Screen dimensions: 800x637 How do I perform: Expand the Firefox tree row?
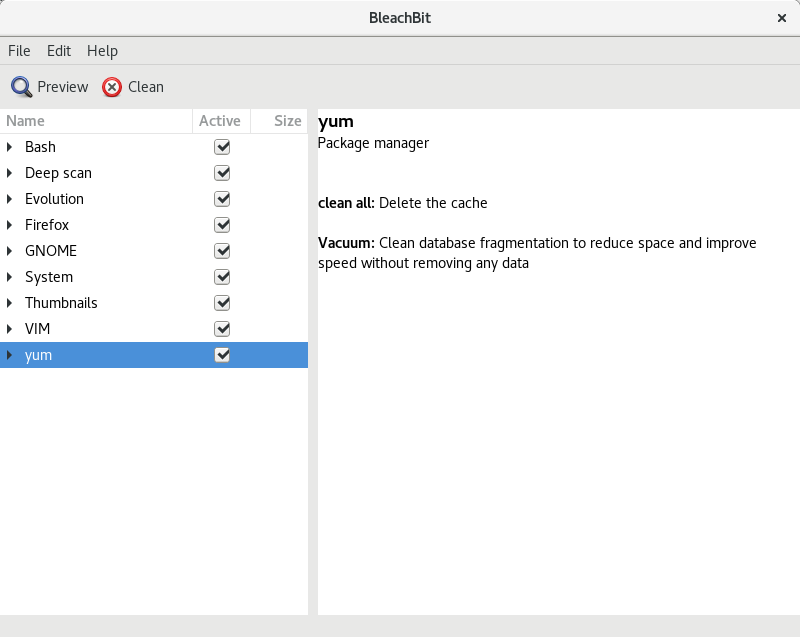[9, 225]
